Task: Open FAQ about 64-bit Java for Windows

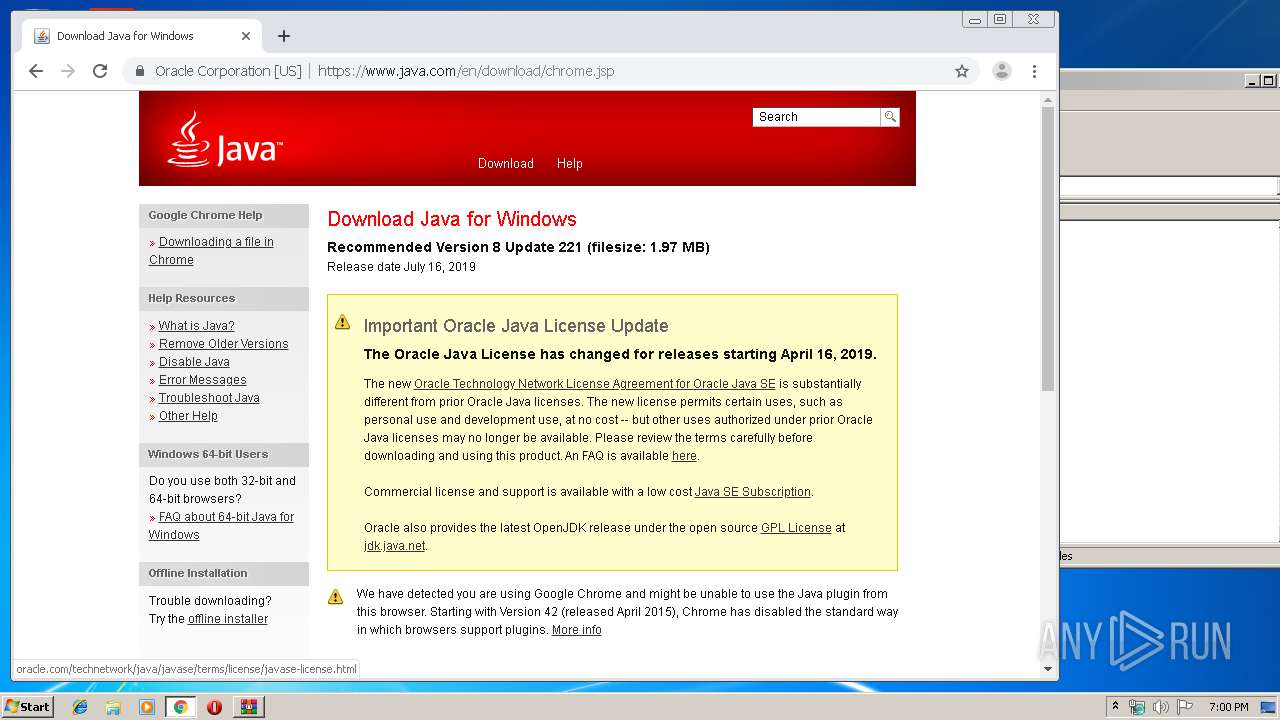Action: (221, 526)
